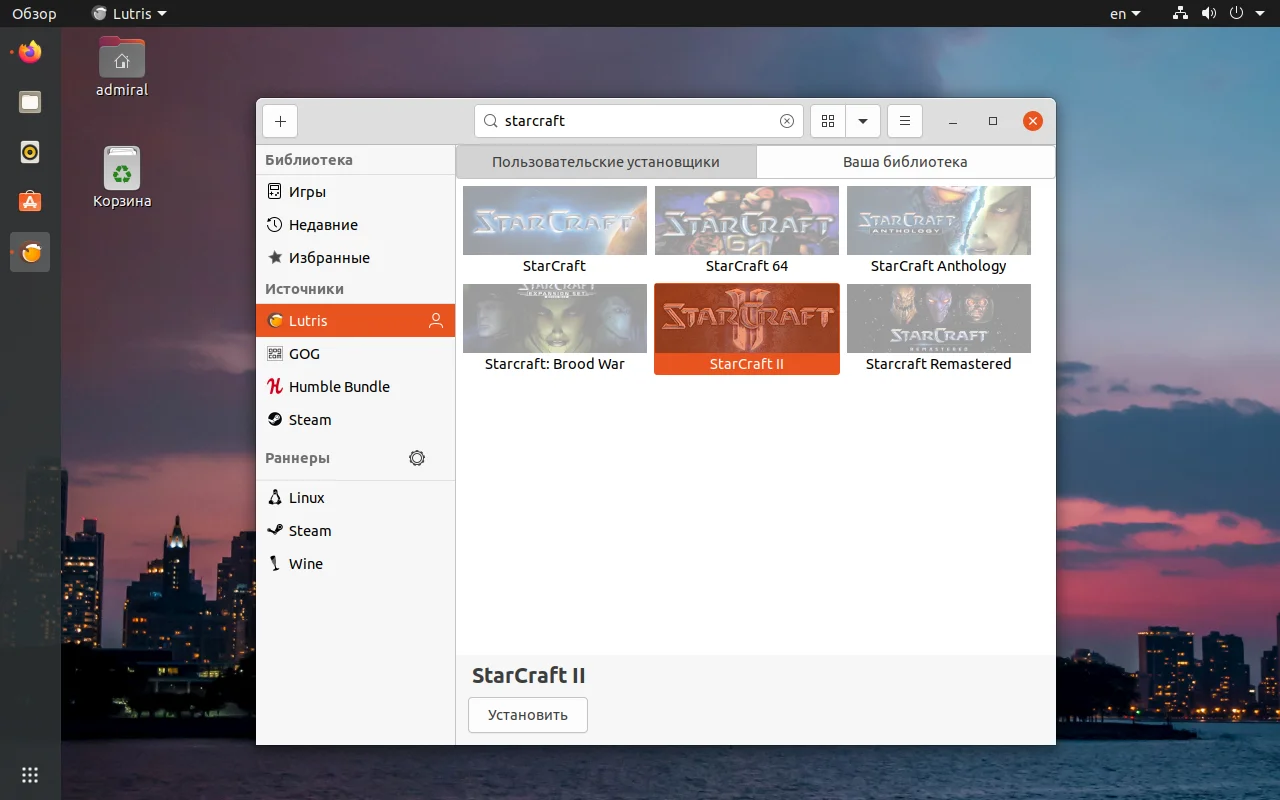This screenshot has height=800, width=1280.
Task: Select the Linux runner
Action: pyautogui.click(x=356, y=498)
